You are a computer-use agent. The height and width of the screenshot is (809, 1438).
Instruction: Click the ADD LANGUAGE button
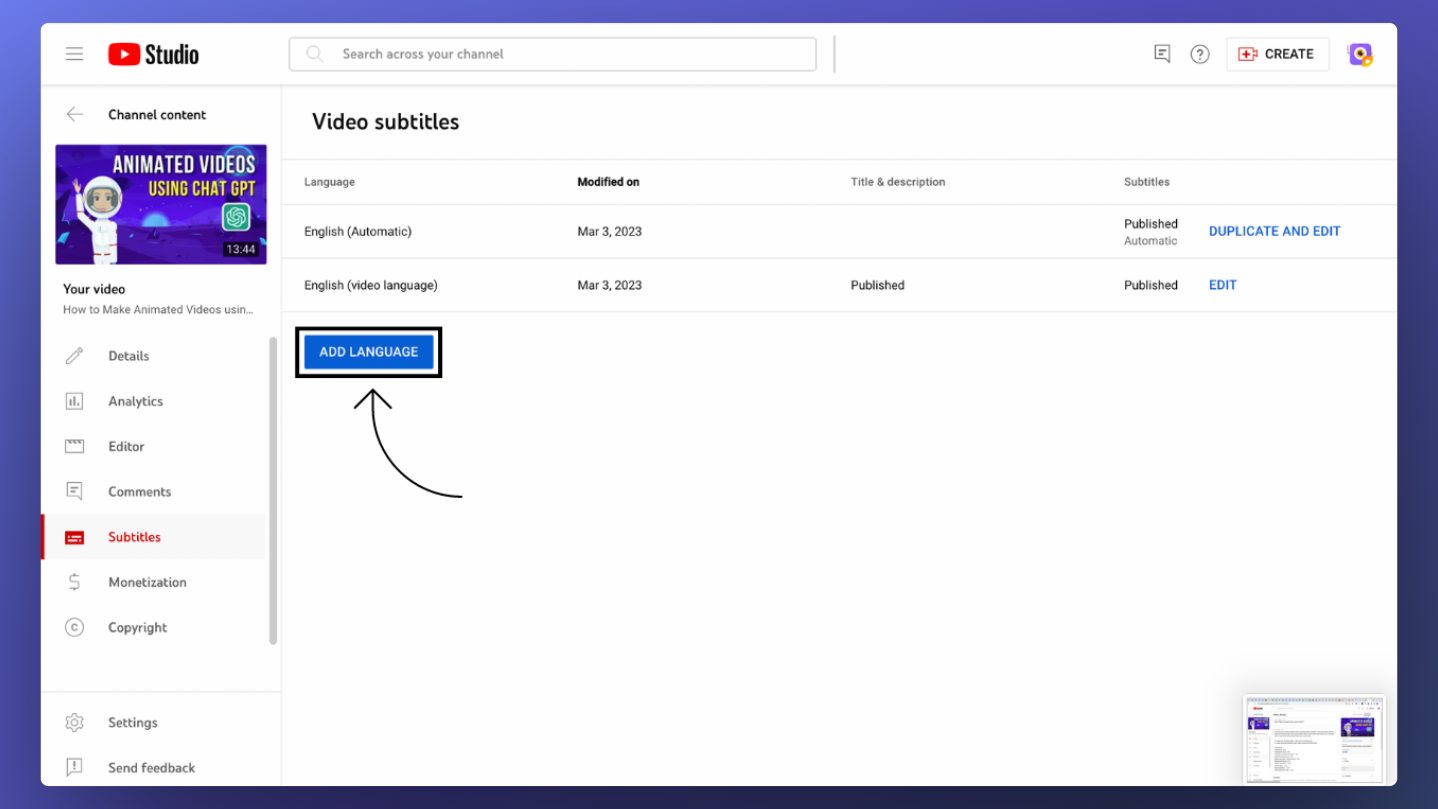coord(369,352)
